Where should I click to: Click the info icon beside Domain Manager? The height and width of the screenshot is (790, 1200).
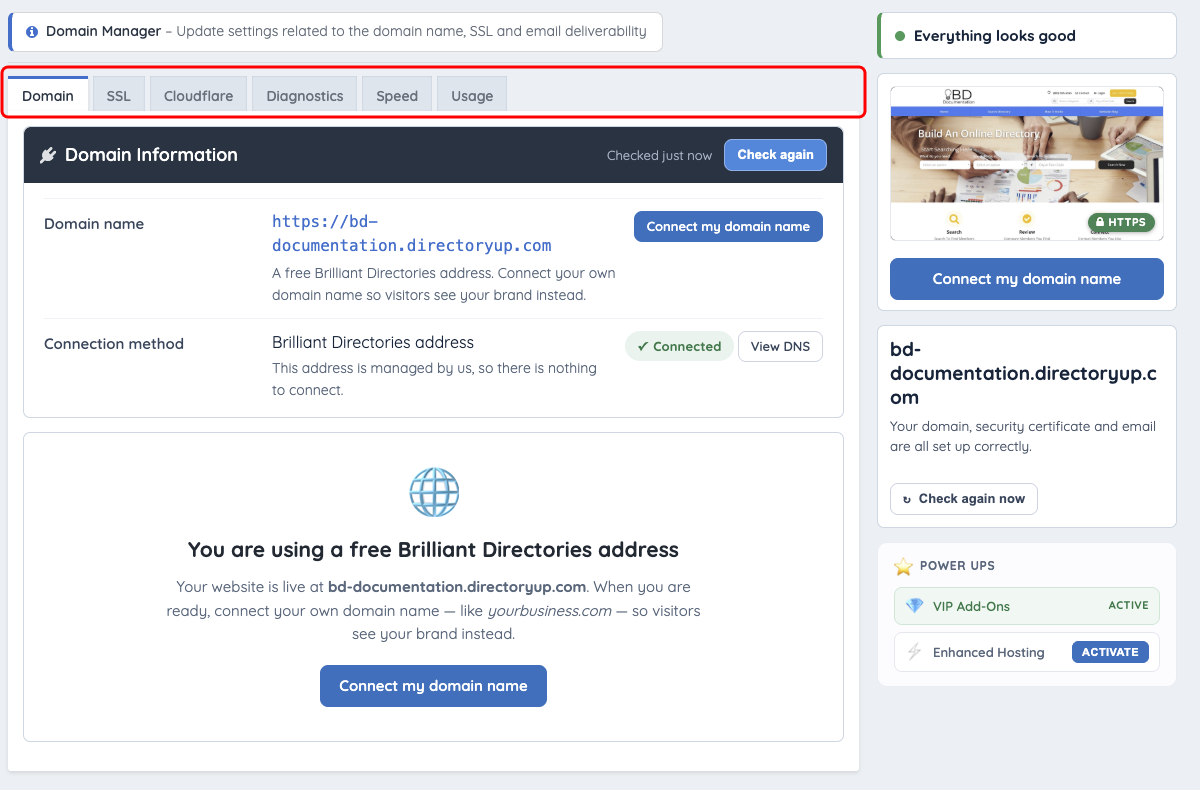coord(32,32)
